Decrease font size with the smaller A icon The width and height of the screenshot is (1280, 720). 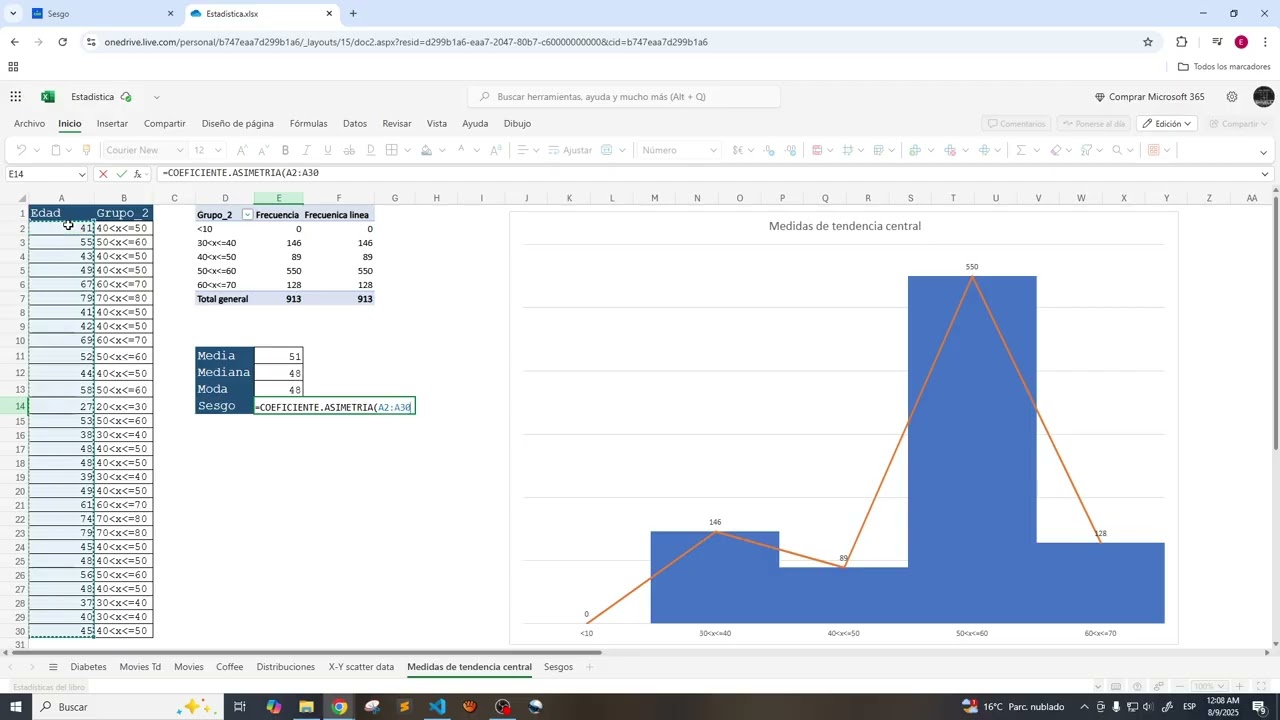263,150
